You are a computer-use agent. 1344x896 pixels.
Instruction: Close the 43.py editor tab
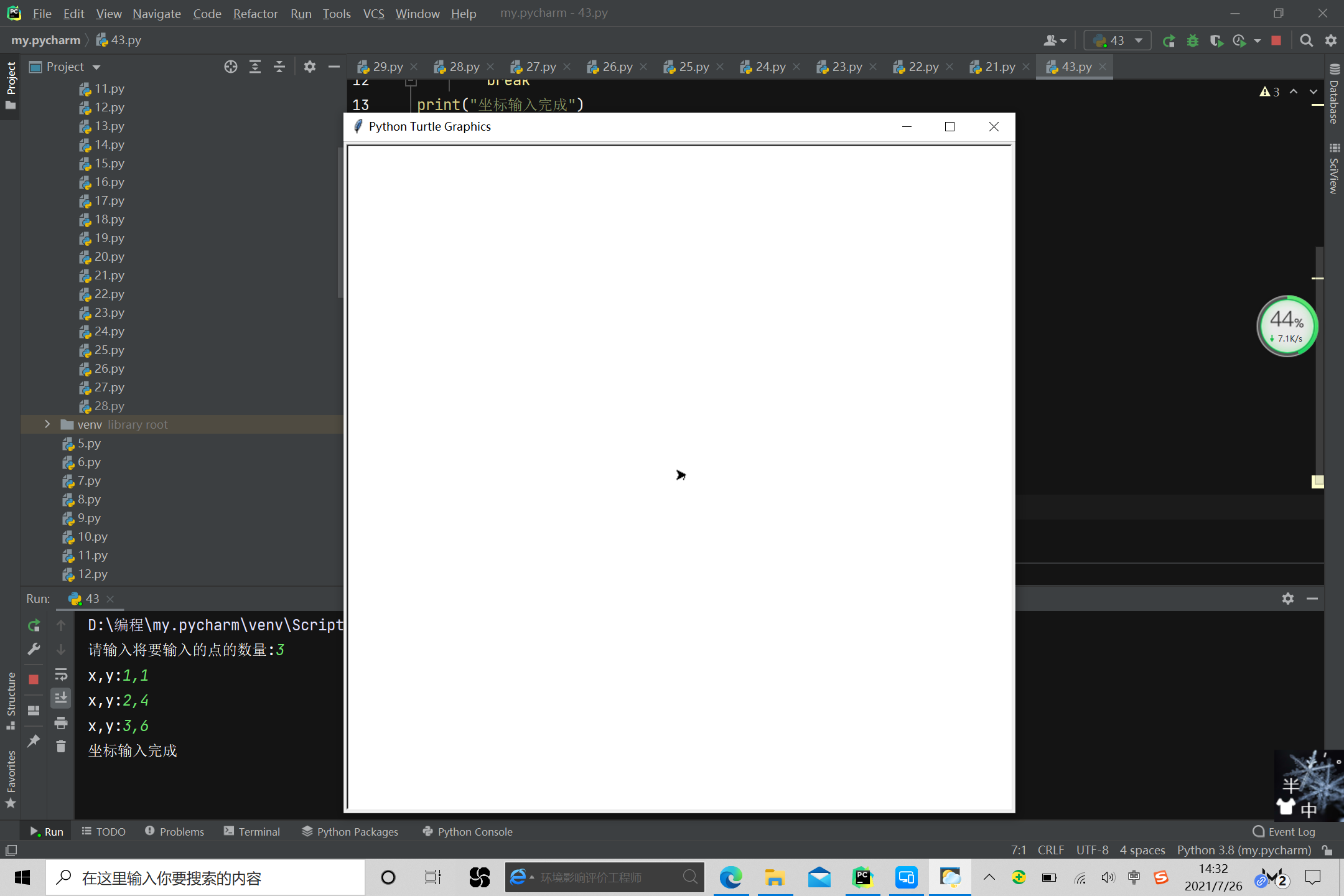point(1103,67)
